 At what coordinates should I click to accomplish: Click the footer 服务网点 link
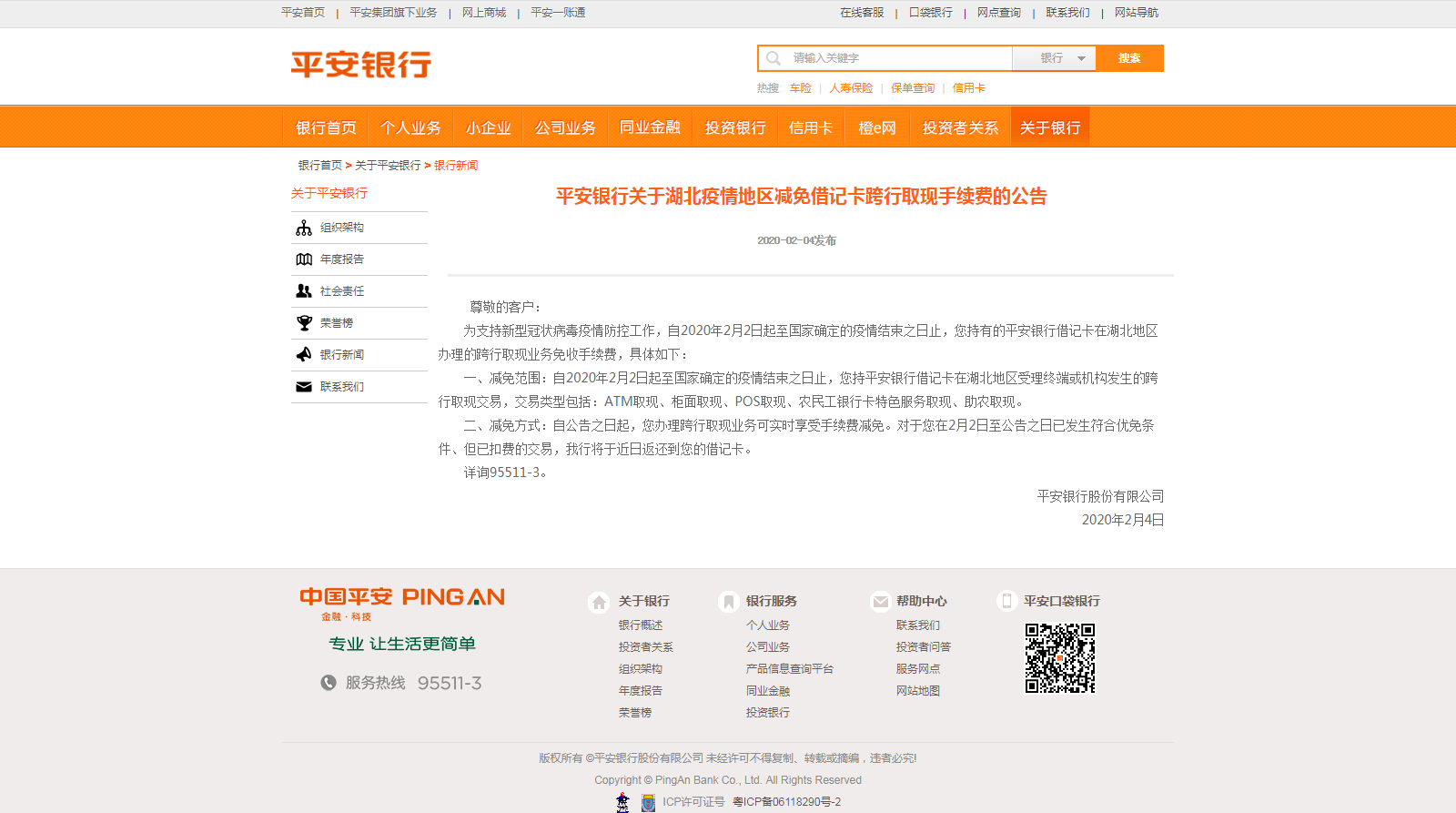tap(918, 669)
